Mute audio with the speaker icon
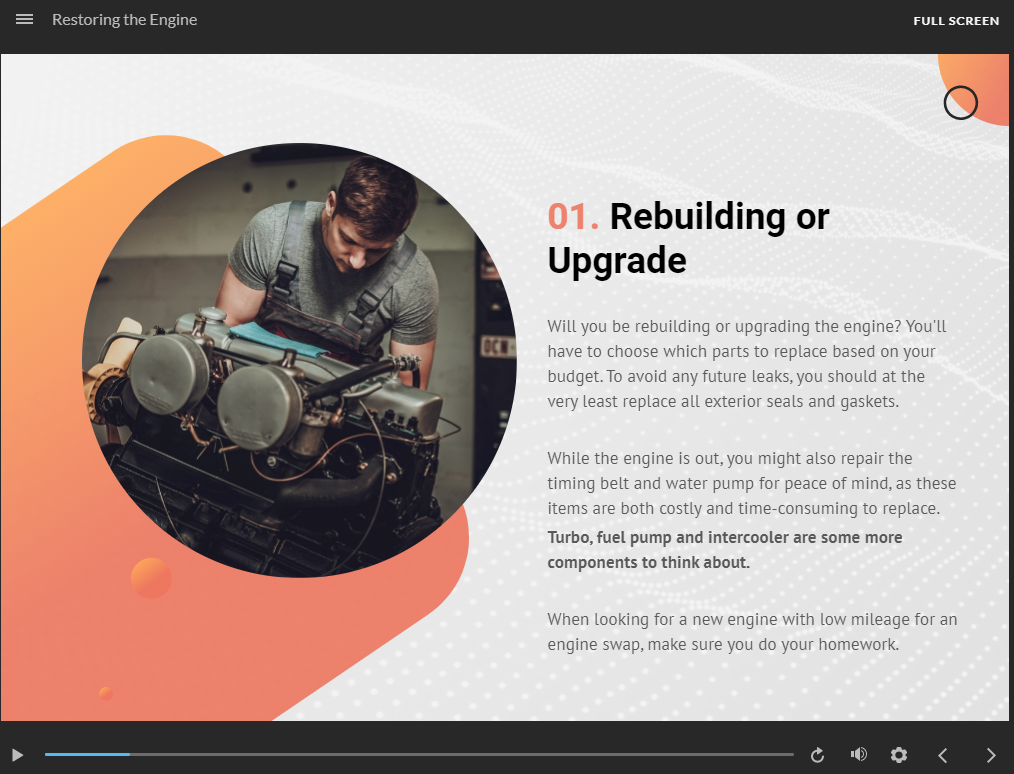1014x774 pixels. (x=858, y=754)
